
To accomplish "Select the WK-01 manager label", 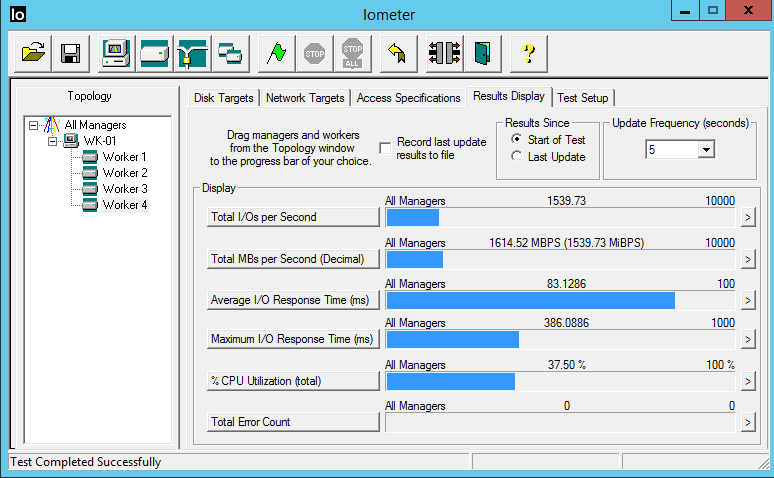I will (x=100, y=141).
